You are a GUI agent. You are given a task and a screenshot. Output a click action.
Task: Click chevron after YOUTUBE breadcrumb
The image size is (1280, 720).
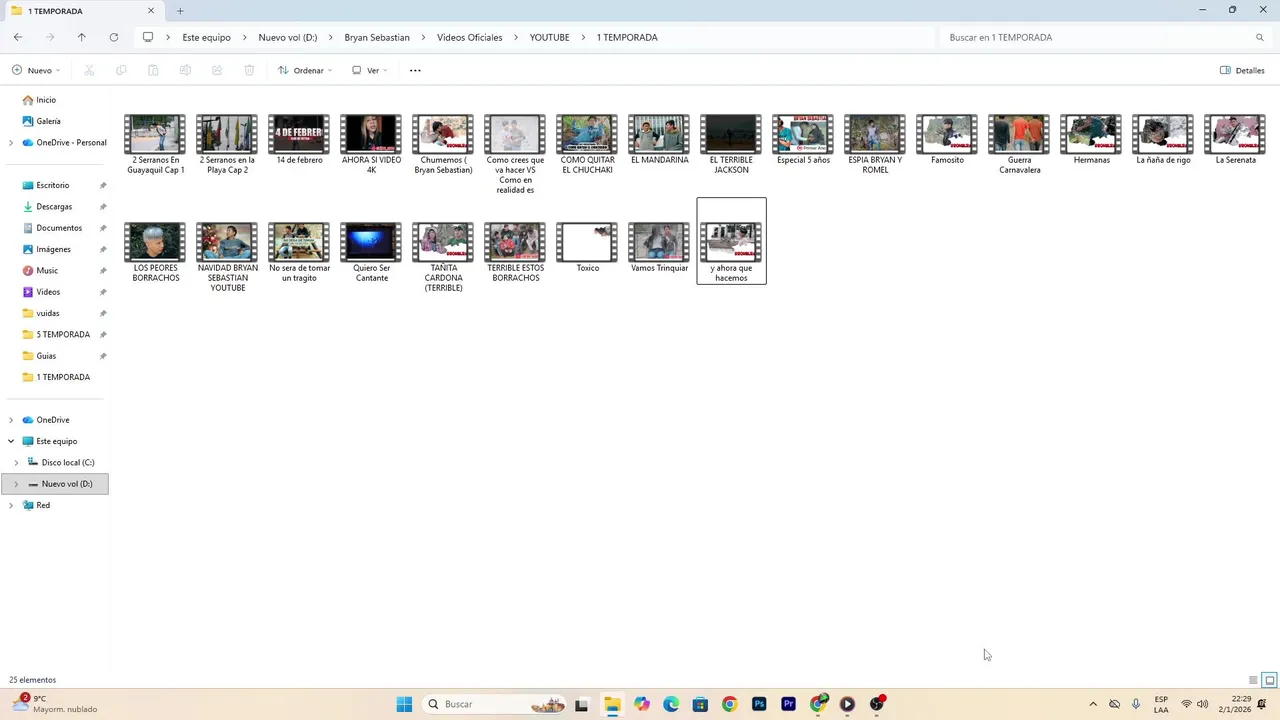click(584, 37)
